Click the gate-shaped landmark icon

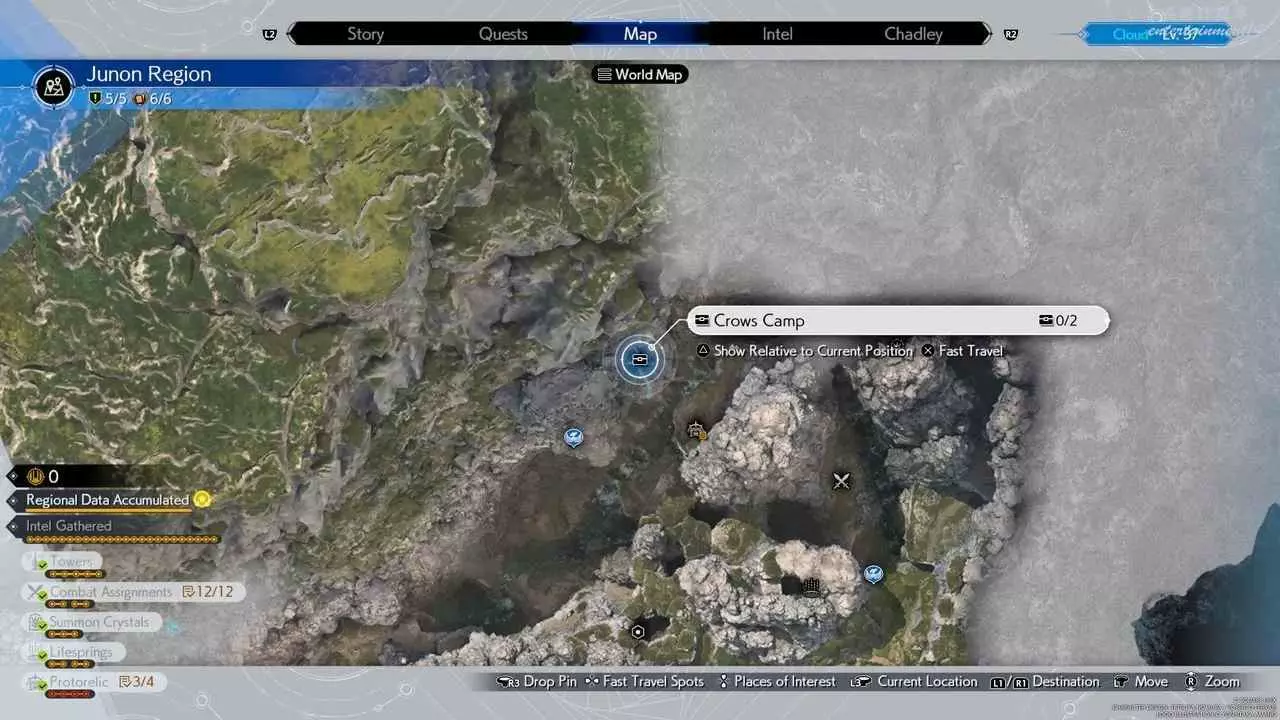pos(812,586)
